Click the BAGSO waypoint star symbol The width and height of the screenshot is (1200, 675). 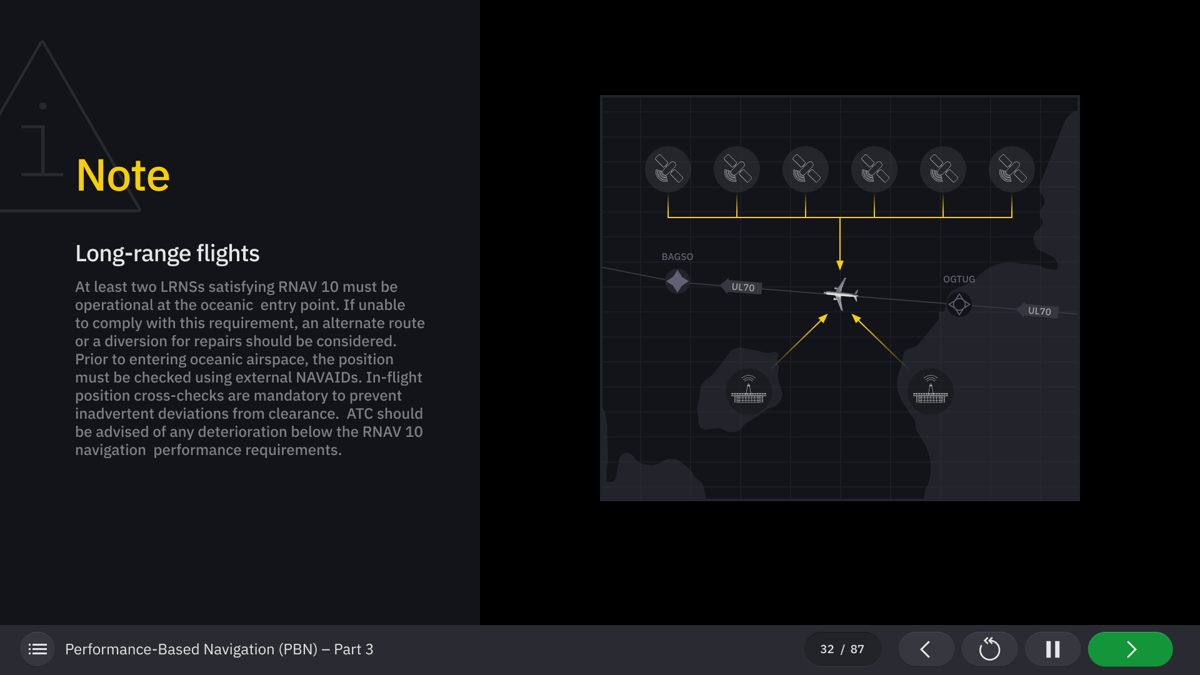(x=677, y=281)
